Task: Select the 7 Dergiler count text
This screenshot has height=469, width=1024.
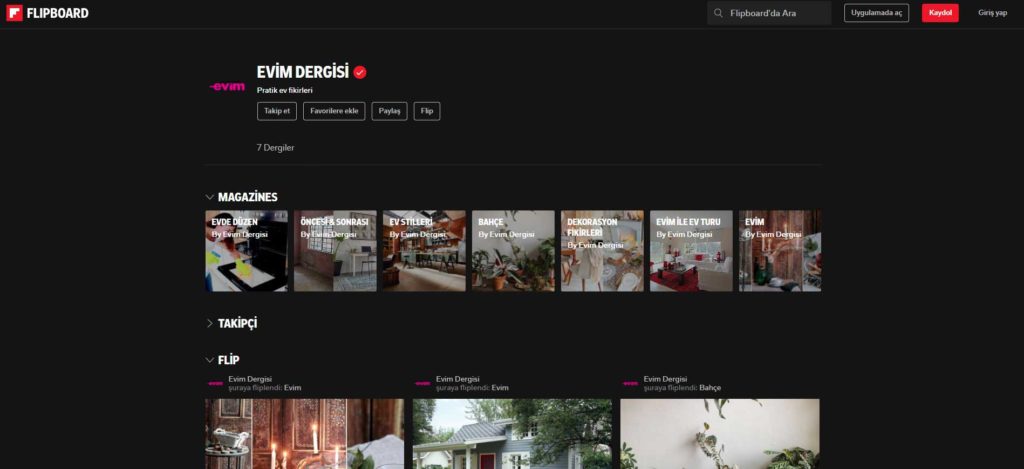Action: (x=276, y=148)
